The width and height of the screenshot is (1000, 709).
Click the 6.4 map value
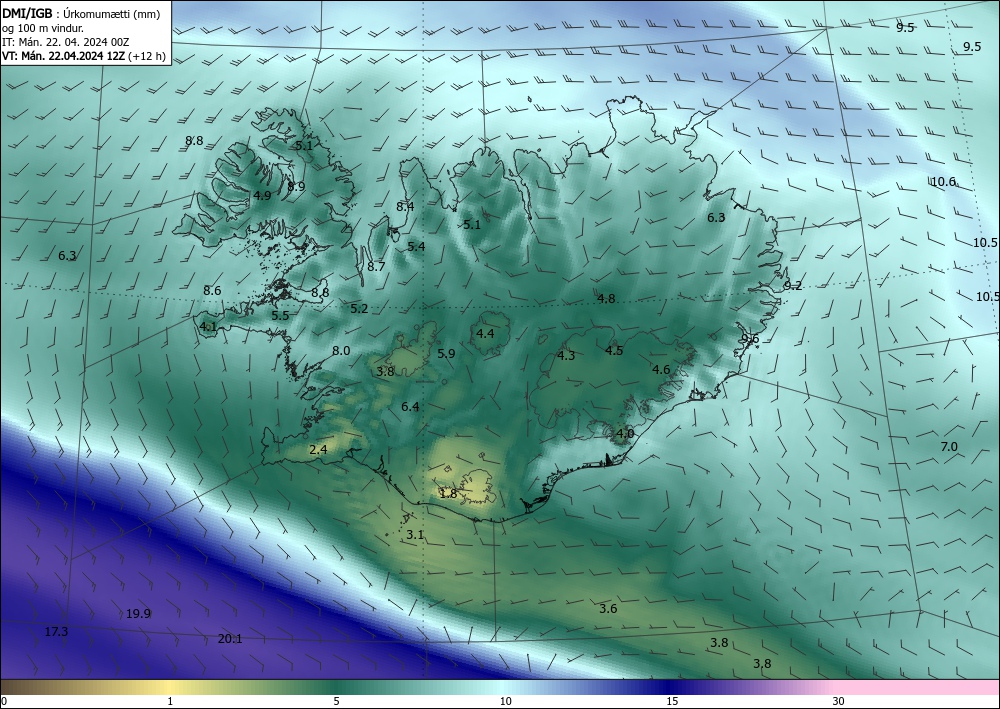tap(410, 407)
